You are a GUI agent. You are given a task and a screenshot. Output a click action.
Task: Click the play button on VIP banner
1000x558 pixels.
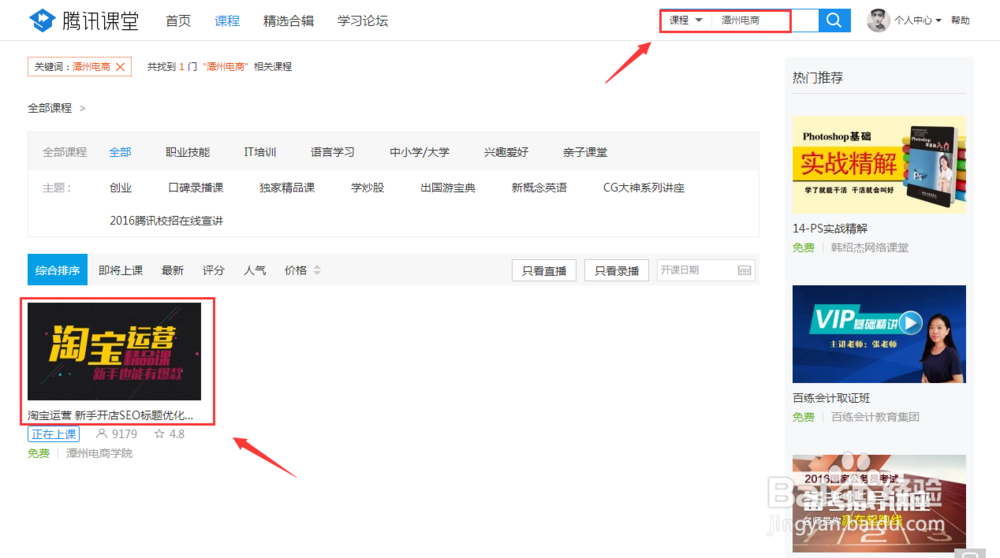[x=911, y=323]
